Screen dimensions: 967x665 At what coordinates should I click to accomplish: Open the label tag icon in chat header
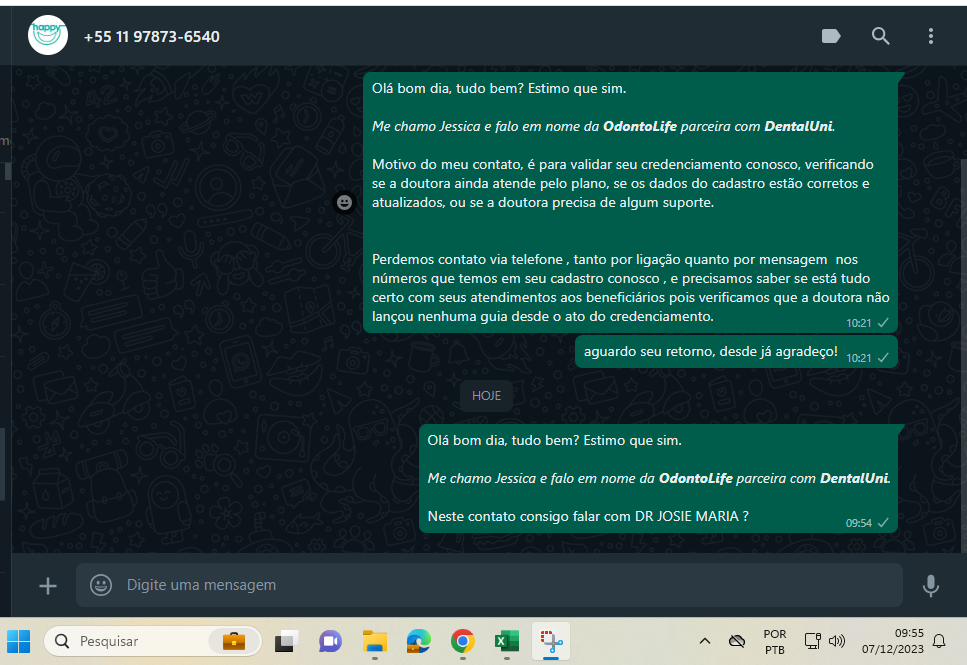pyautogui.click(x=831, y=36)
